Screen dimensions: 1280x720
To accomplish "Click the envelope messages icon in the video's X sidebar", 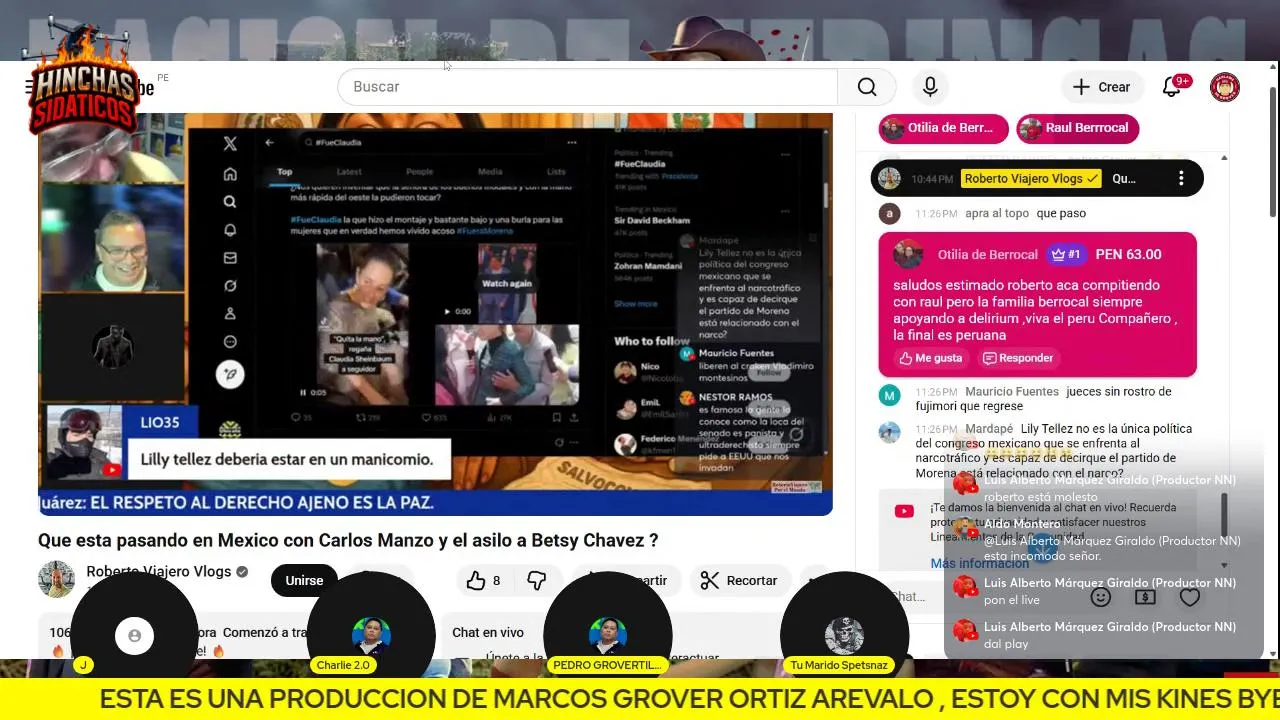I will click(x=230, y=257).
